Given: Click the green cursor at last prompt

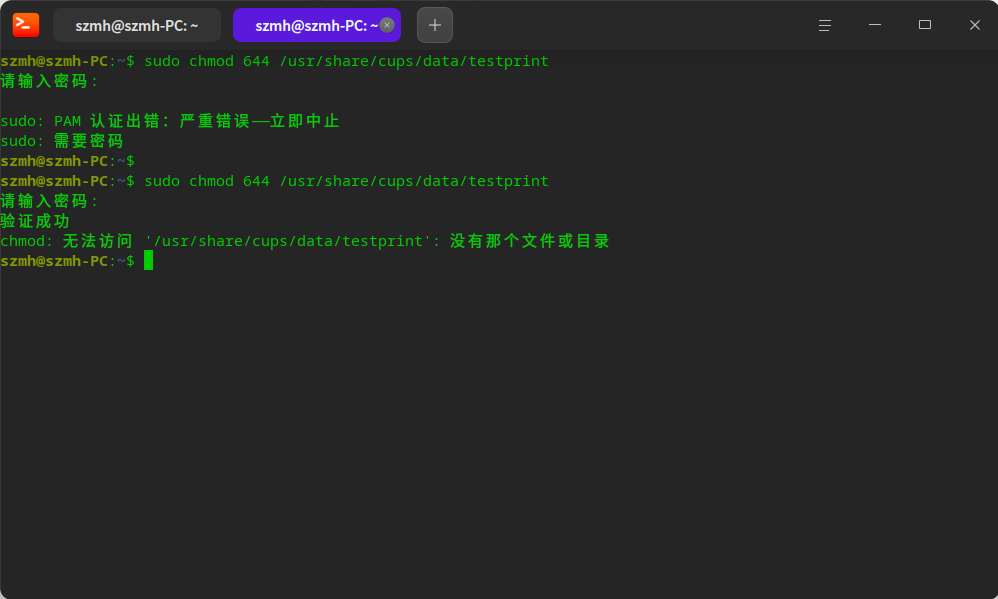Looking at the screenshot, I should pos(148,260).
